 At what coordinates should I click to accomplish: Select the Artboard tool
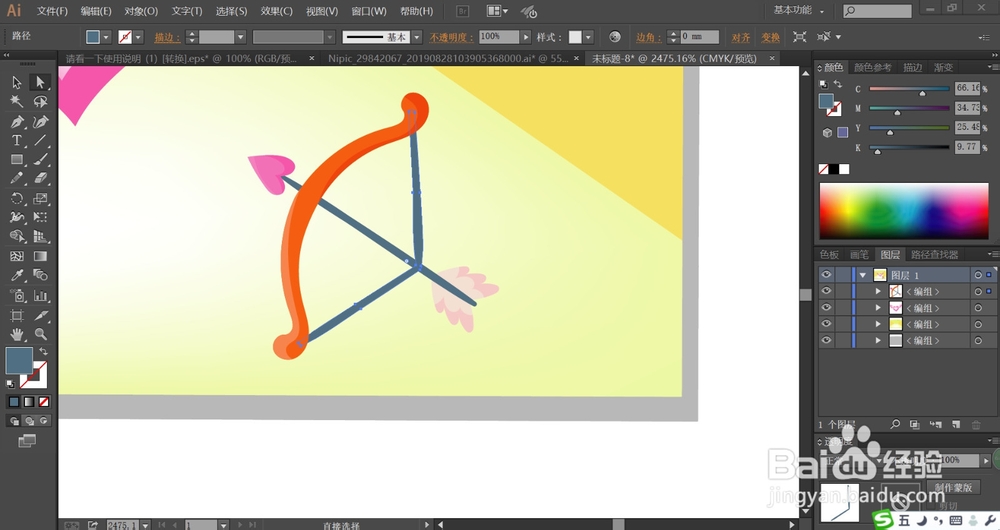coord(17,315)
